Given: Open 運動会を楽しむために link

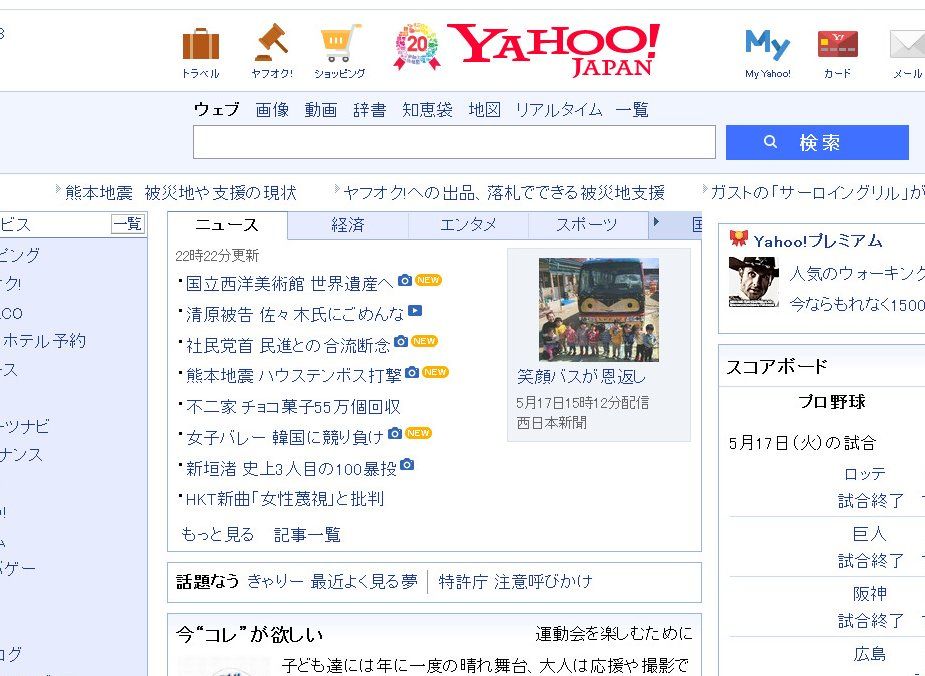Looking at the screenshot, I should pos(614,634).
